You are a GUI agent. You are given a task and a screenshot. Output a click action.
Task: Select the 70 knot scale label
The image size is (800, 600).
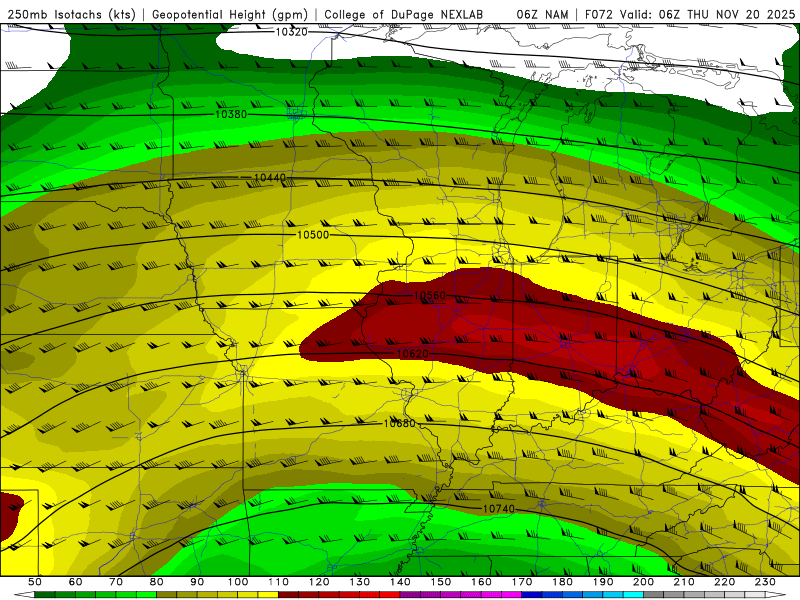click(116, 582)
